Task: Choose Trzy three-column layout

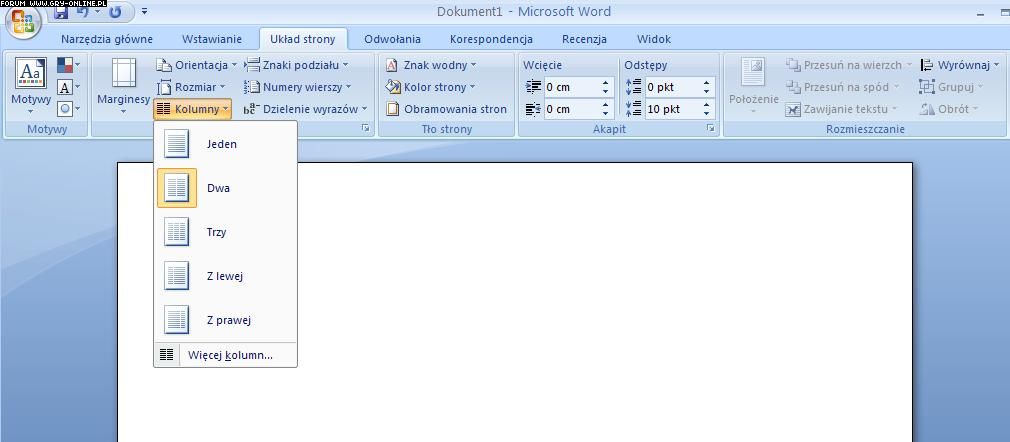Action: click(225, 232)
